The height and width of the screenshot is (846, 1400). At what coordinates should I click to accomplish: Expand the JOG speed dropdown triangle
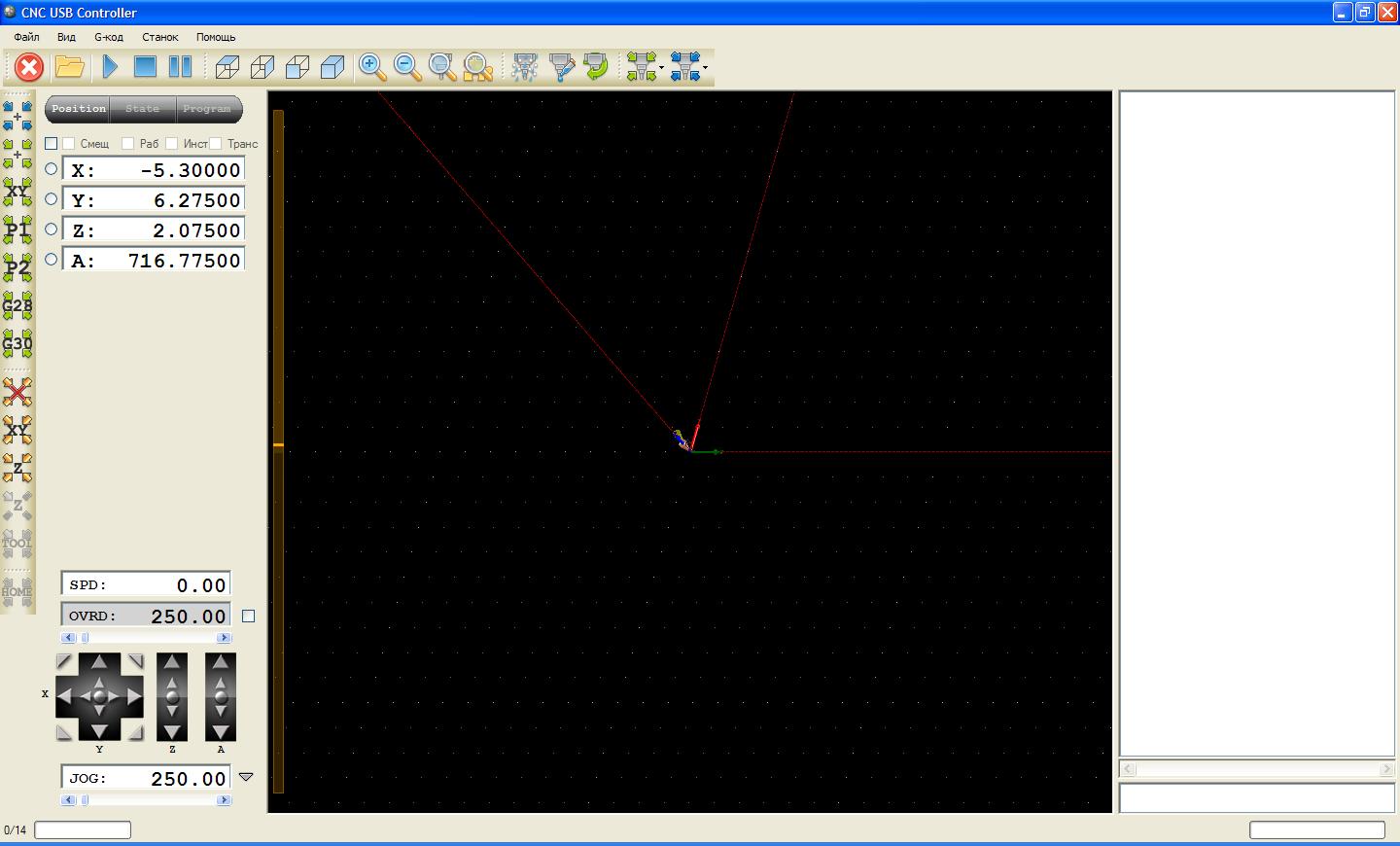pyautogui.click(x=246, y=777)
